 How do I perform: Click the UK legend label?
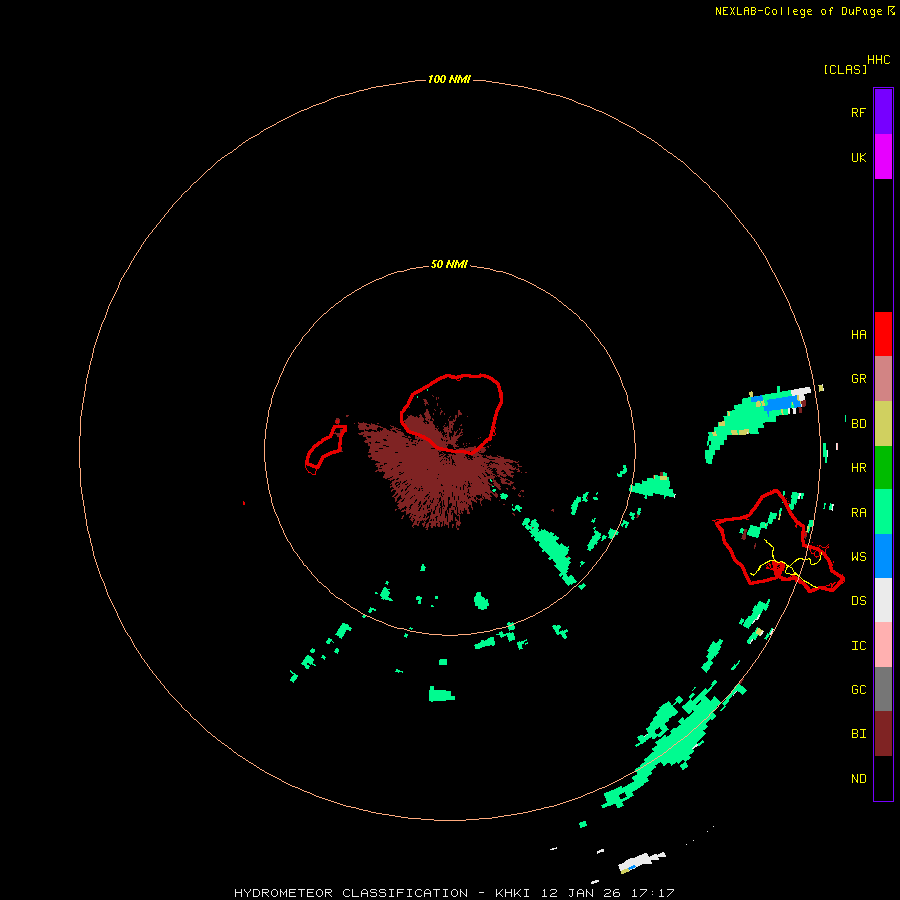pyautogui.click(x=858, y=157)
